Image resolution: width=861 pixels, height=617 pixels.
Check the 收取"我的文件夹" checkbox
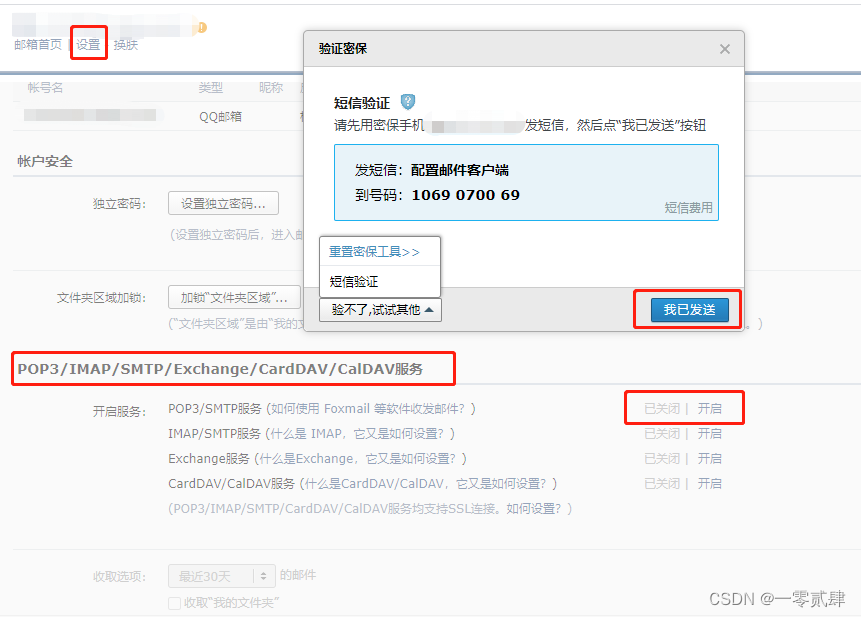click(175, 603)
